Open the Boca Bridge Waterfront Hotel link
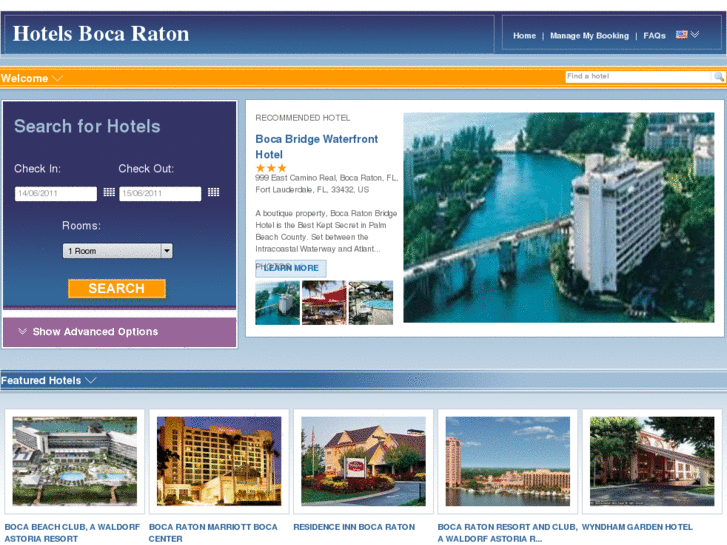 pyautogui.click(x=317, y=147)
